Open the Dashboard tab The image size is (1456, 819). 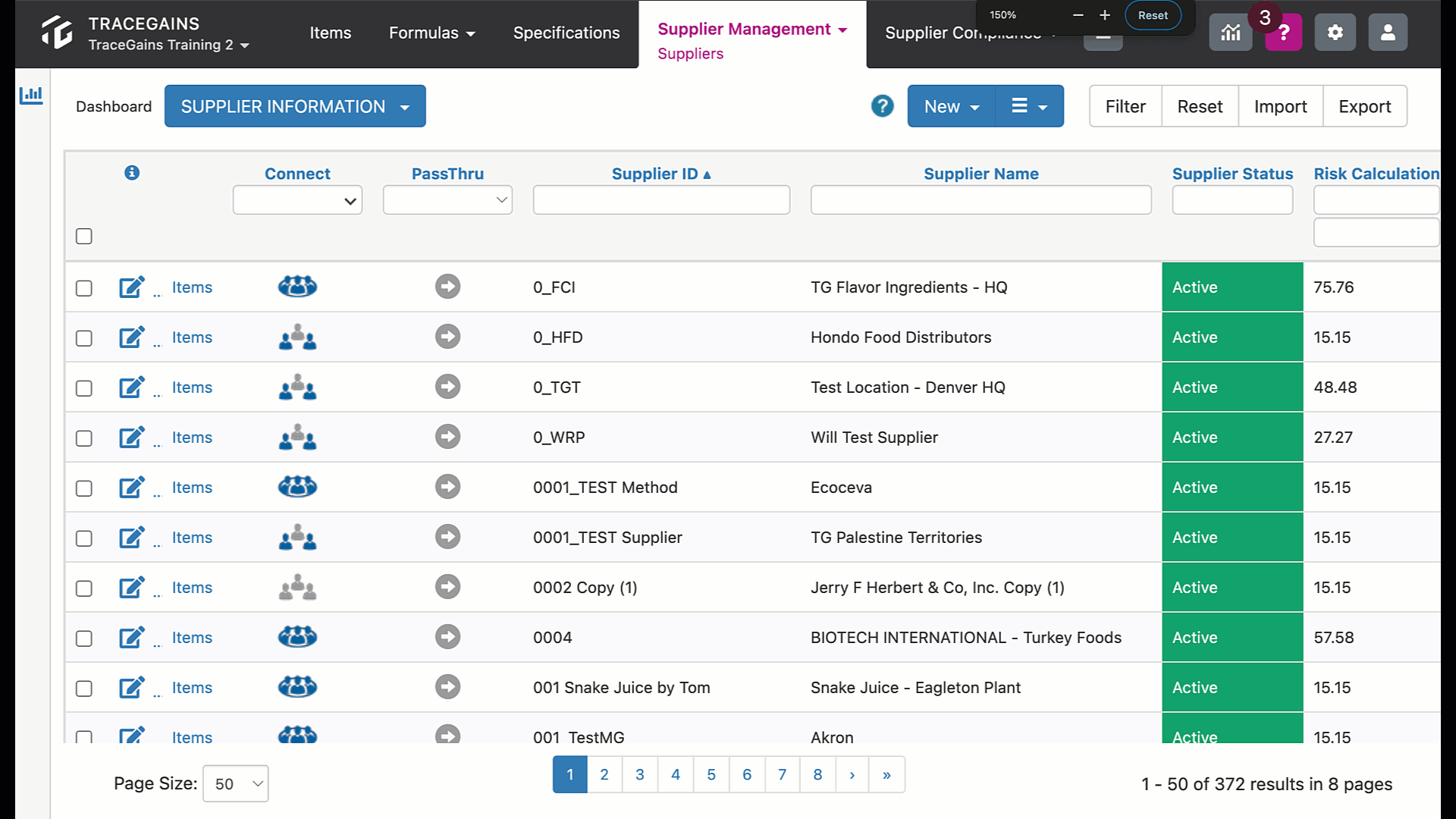click(x=114, y=106)
